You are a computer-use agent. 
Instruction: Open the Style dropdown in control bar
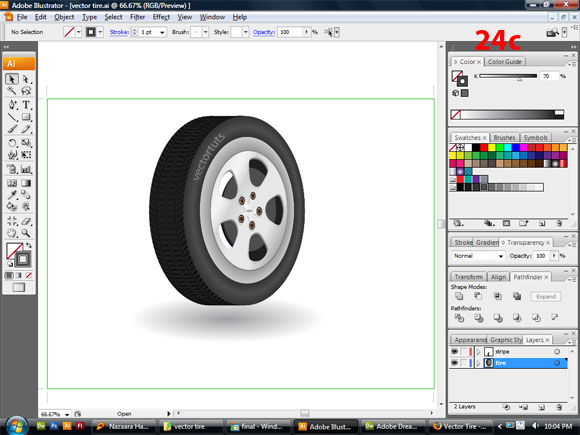(246, 32)
